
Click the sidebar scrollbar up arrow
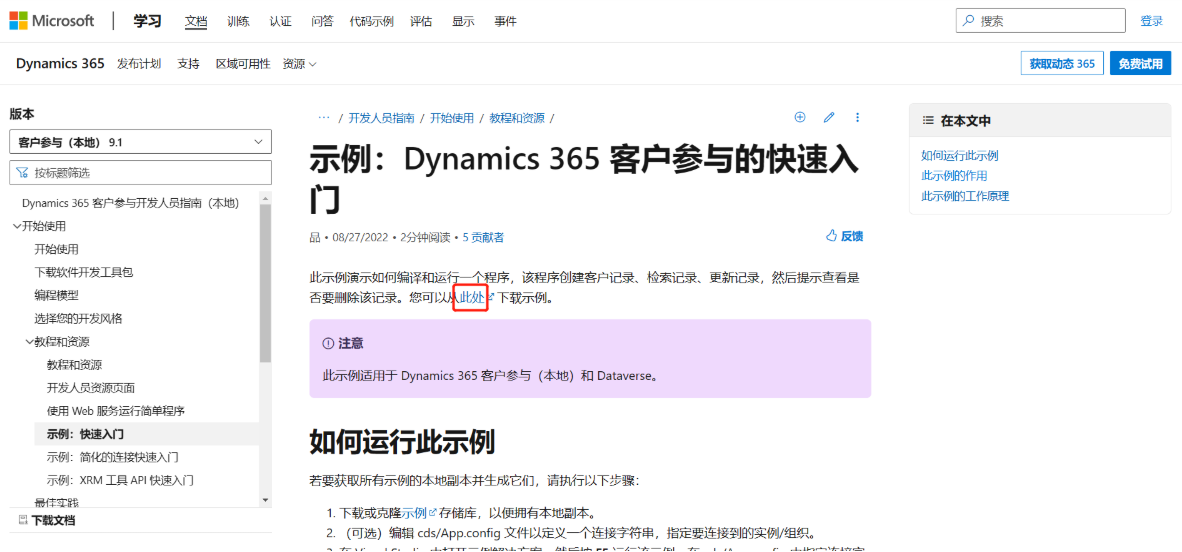pos(265,198)
